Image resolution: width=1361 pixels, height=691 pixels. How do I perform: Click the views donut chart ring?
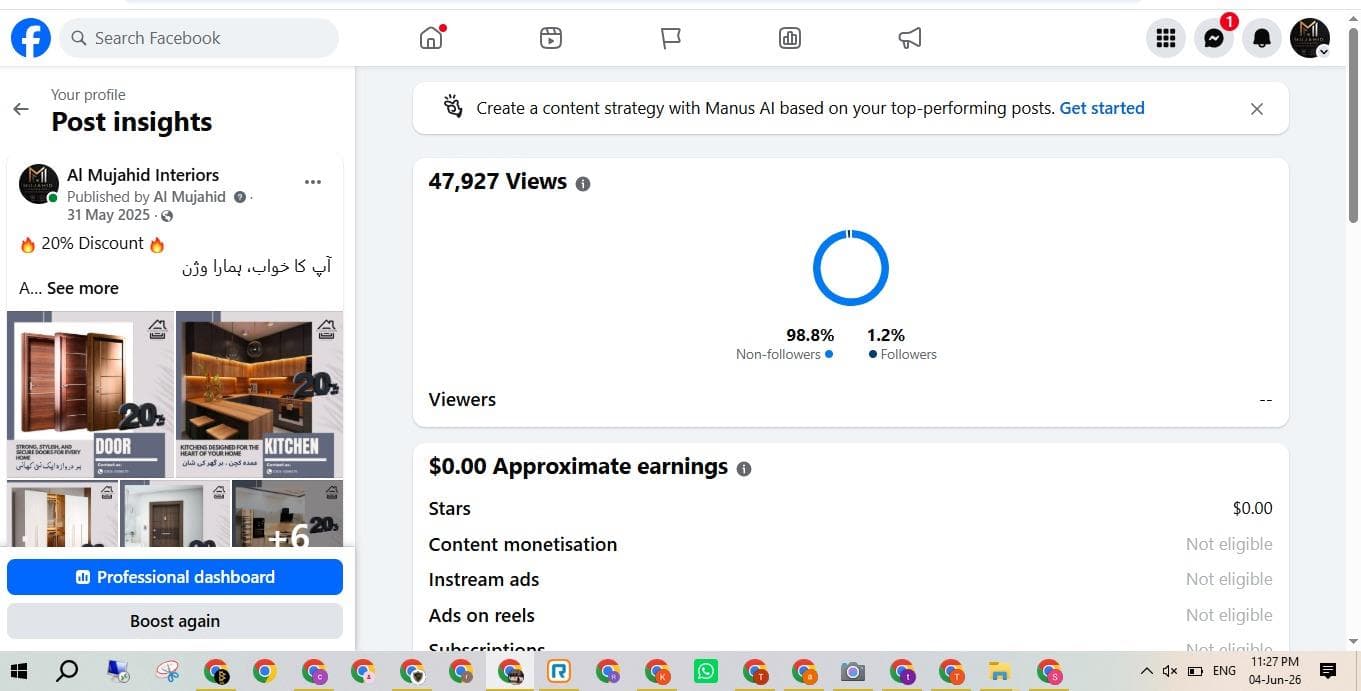coord(851,268)
